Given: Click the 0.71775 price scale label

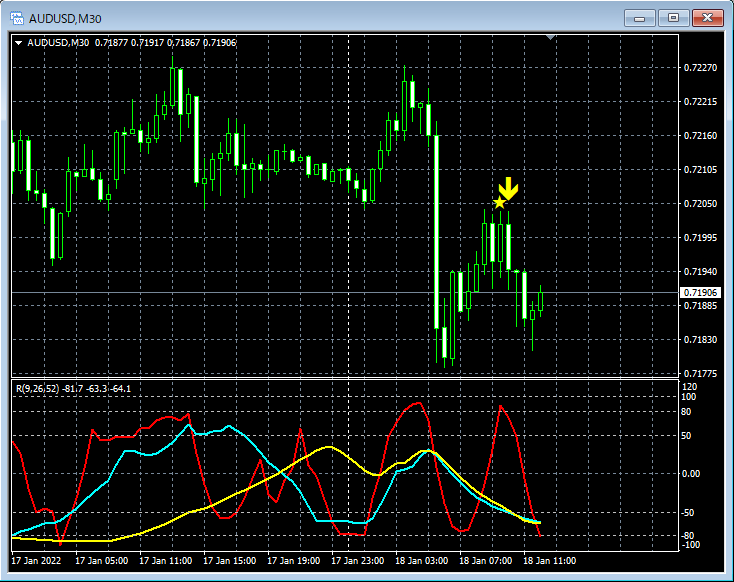Looking at the screenshot, I should pos(700,374).
